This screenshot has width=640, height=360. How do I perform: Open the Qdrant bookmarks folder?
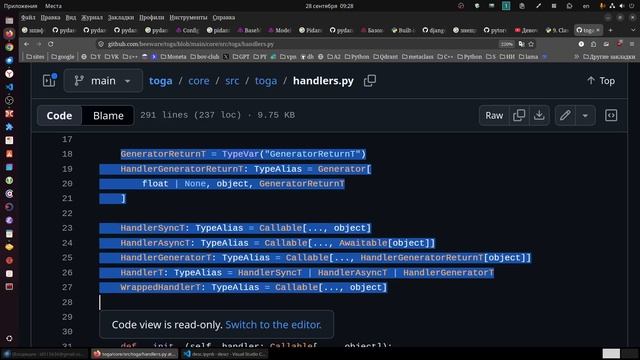click(x=385, y=57)
